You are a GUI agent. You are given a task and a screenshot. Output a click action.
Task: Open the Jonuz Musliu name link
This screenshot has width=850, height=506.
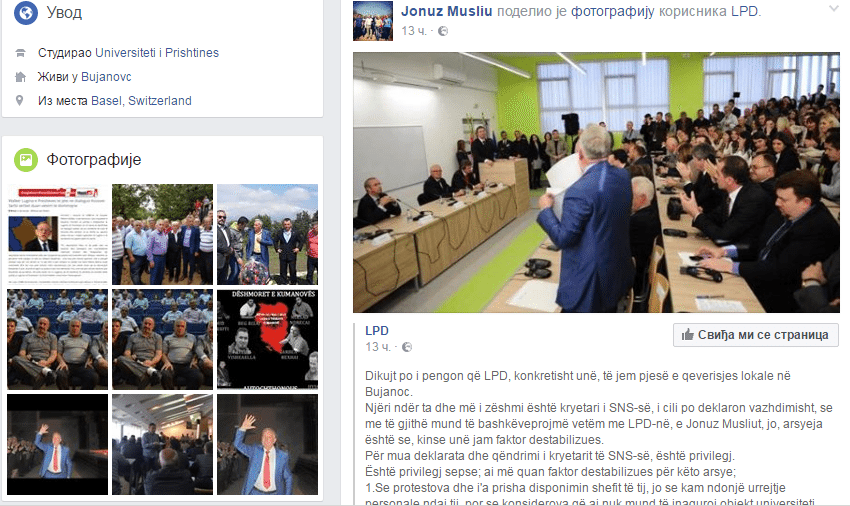click(447, 11)
